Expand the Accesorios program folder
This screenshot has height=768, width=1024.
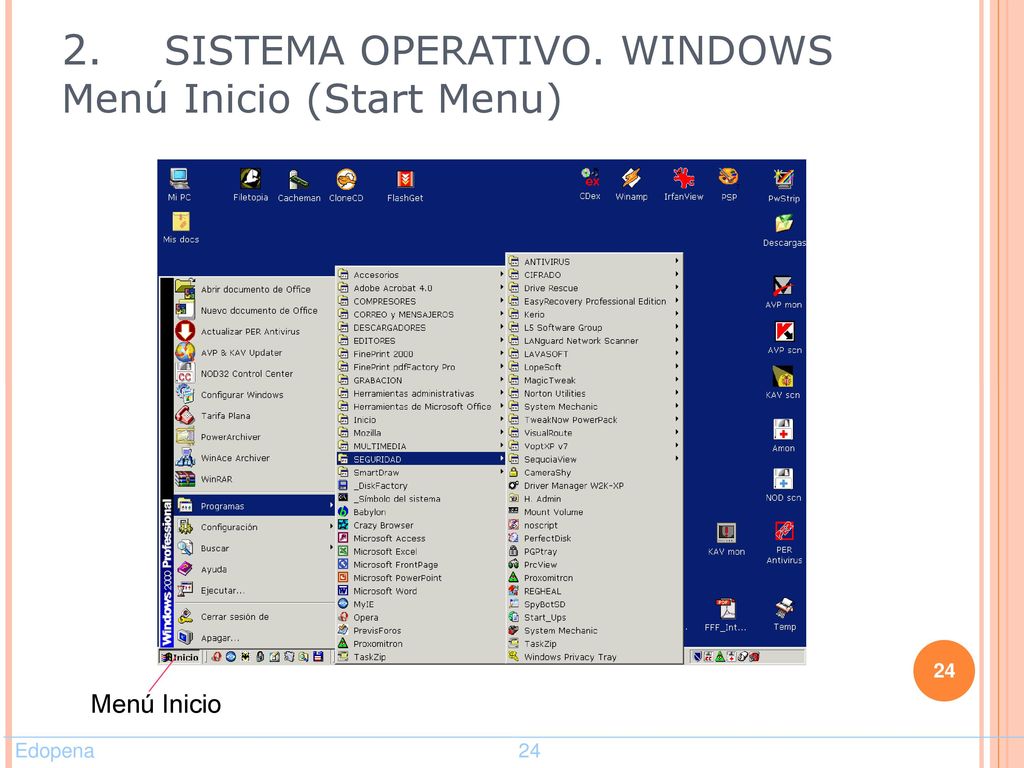click(x=421, y=275)
